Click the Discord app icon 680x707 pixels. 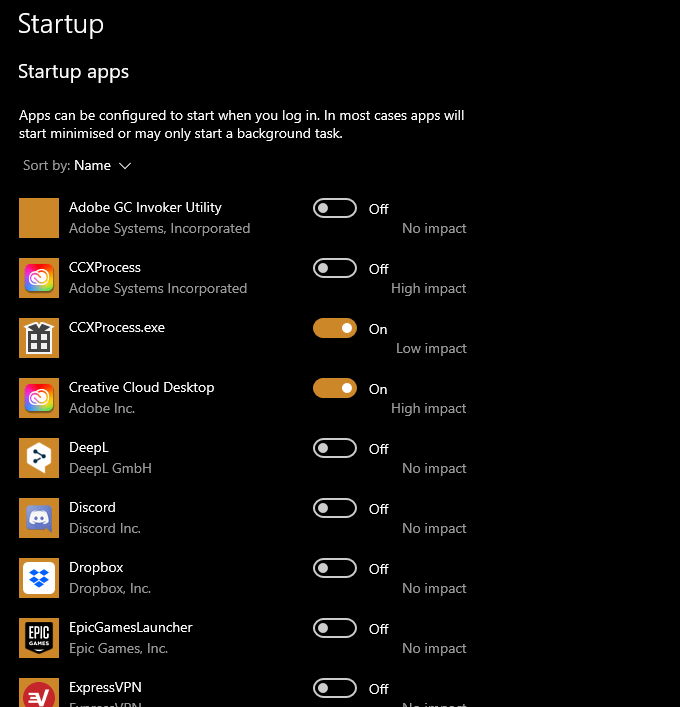[39, 518]
